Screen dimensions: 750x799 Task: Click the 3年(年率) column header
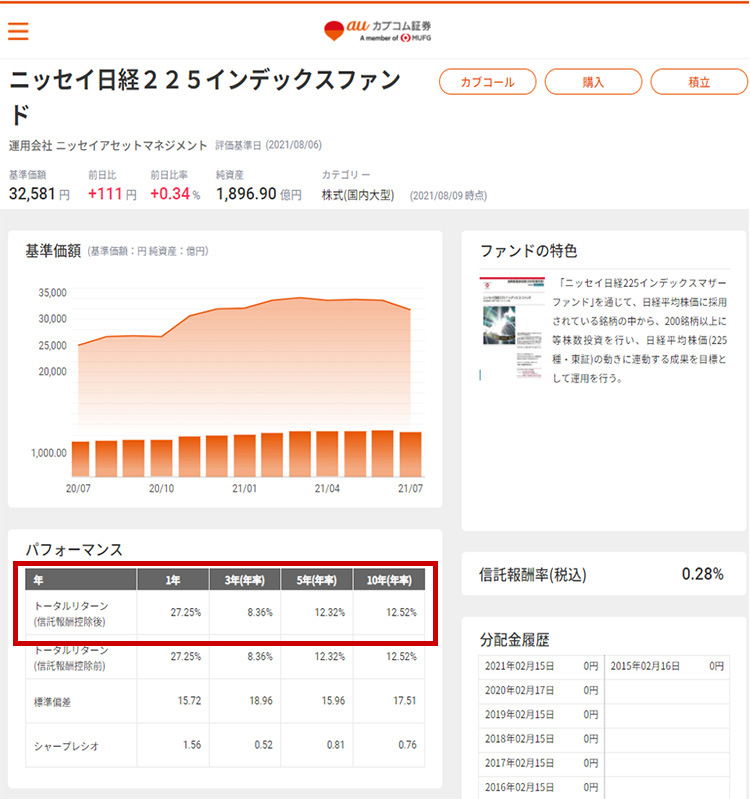(x=245, y=580)
